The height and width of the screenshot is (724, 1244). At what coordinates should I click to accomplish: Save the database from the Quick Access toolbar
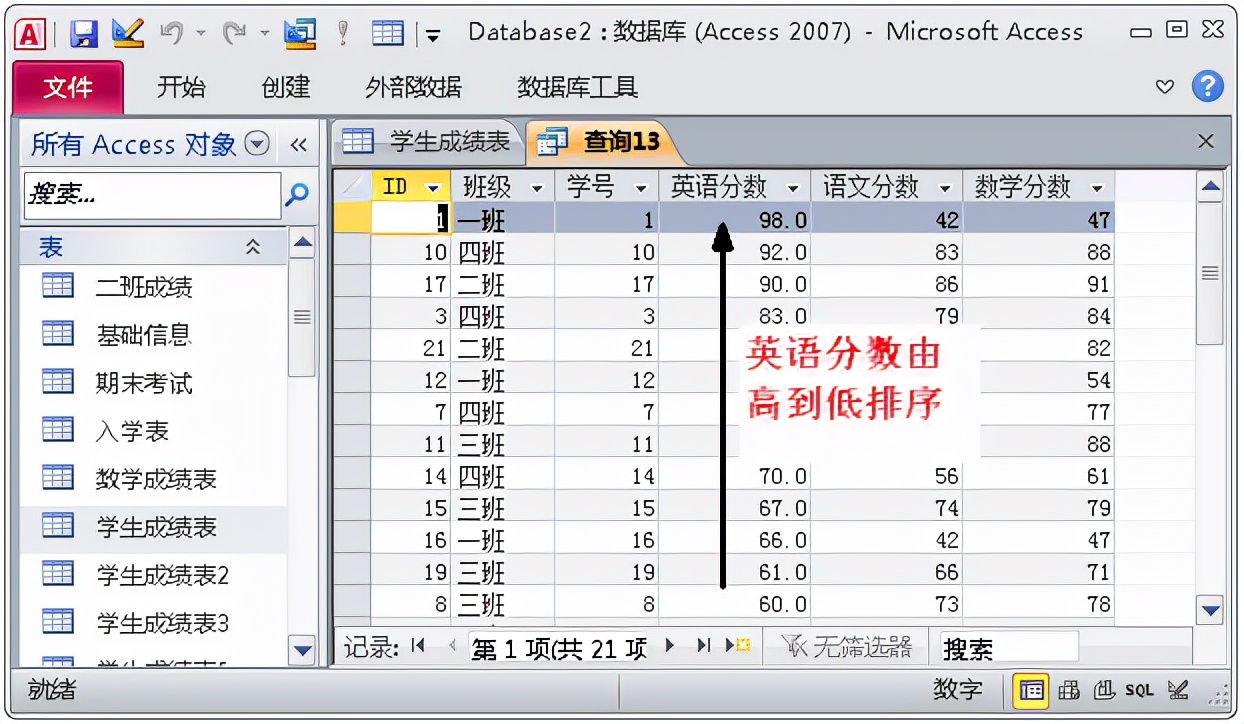click(x=84, y=31)
